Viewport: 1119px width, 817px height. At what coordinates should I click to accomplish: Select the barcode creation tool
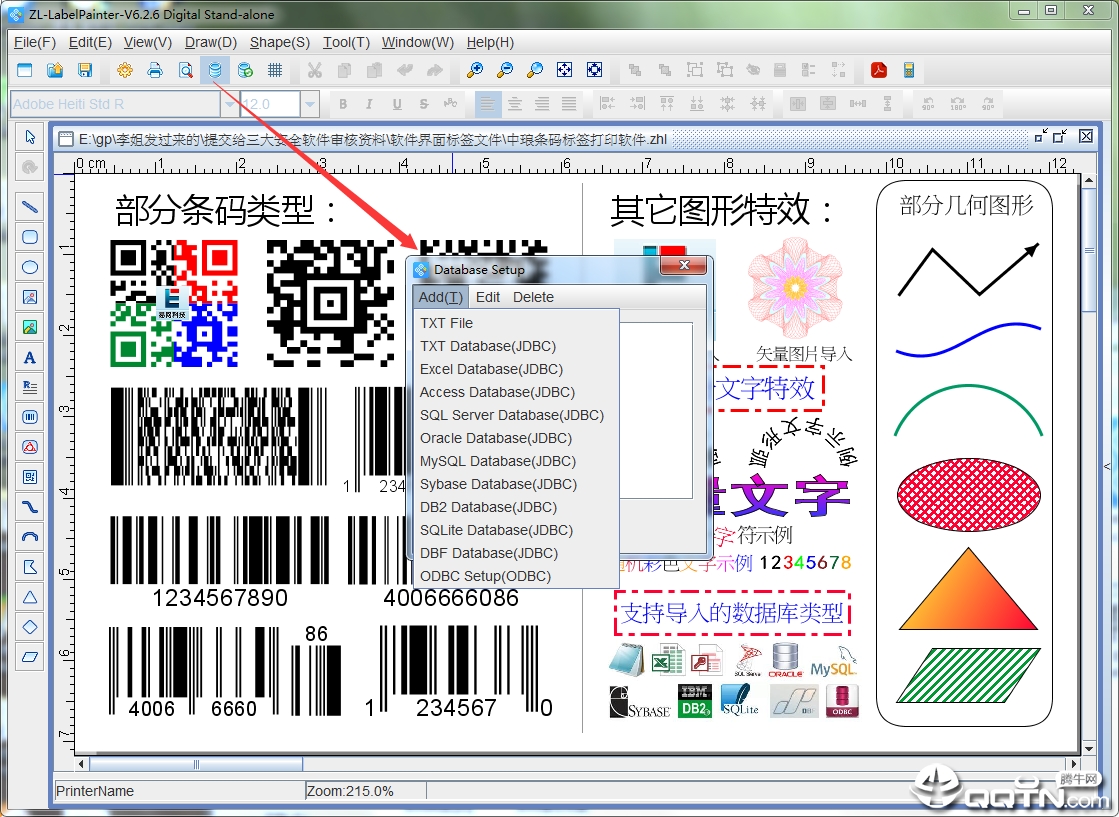point(29,417)
